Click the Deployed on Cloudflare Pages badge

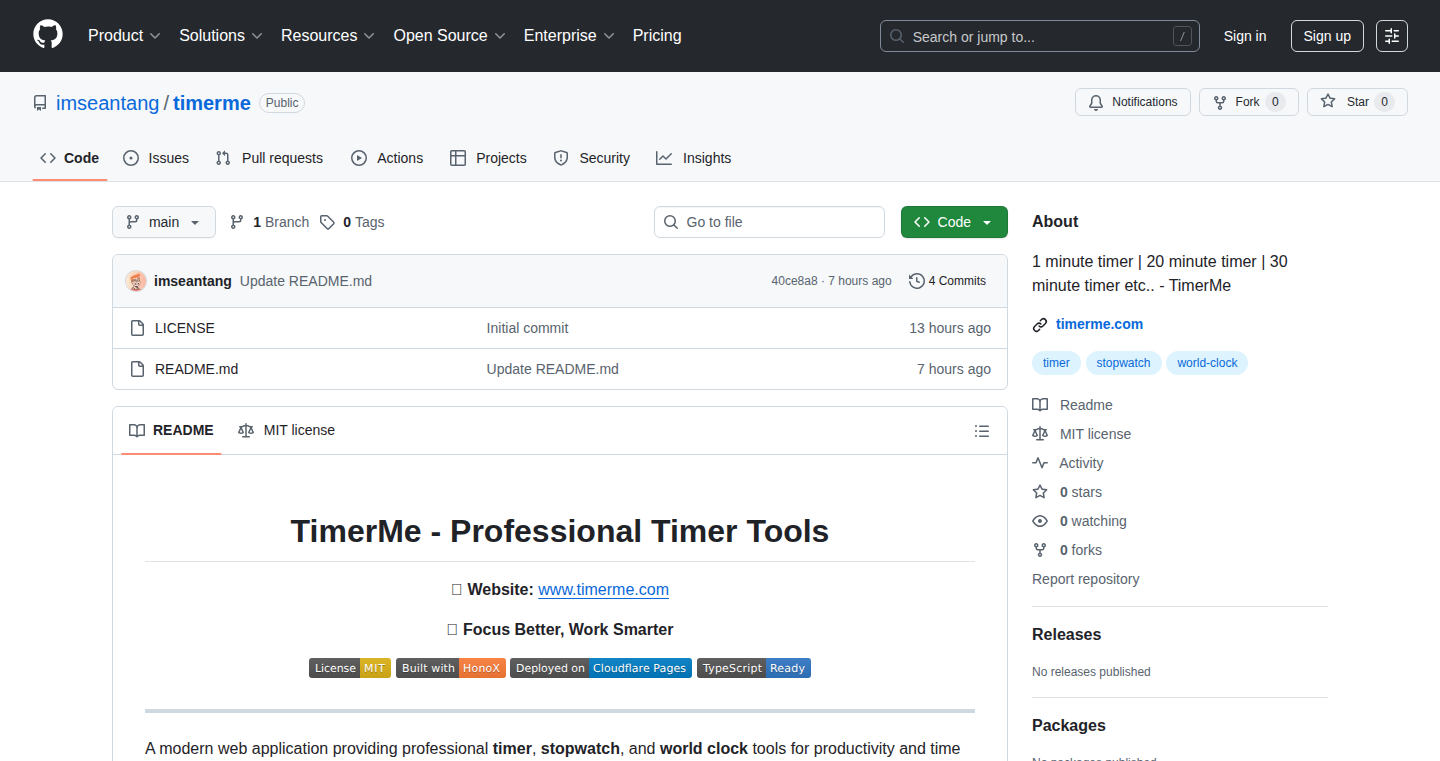[x=600, y=668]
